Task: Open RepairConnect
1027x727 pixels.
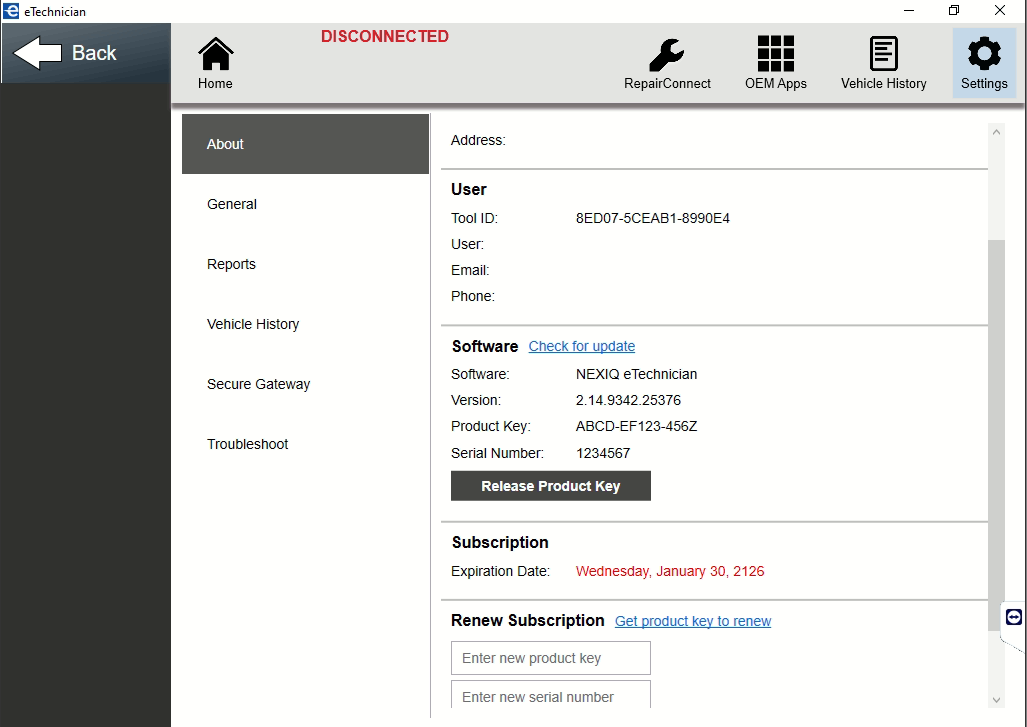Action: tap(666, 60)
